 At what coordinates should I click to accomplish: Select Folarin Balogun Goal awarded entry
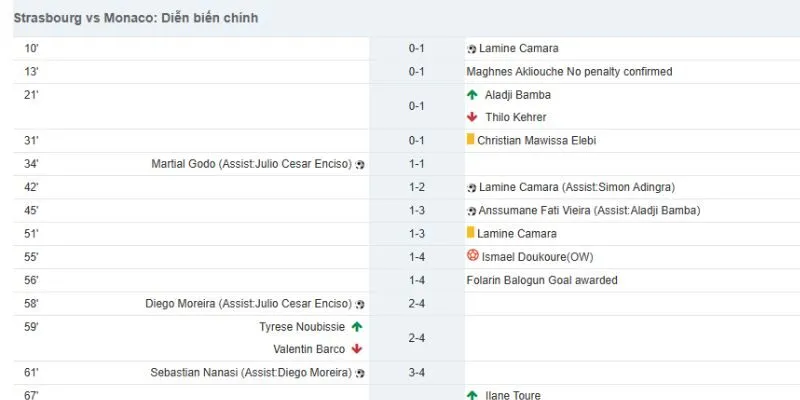[x=542, y=280]
